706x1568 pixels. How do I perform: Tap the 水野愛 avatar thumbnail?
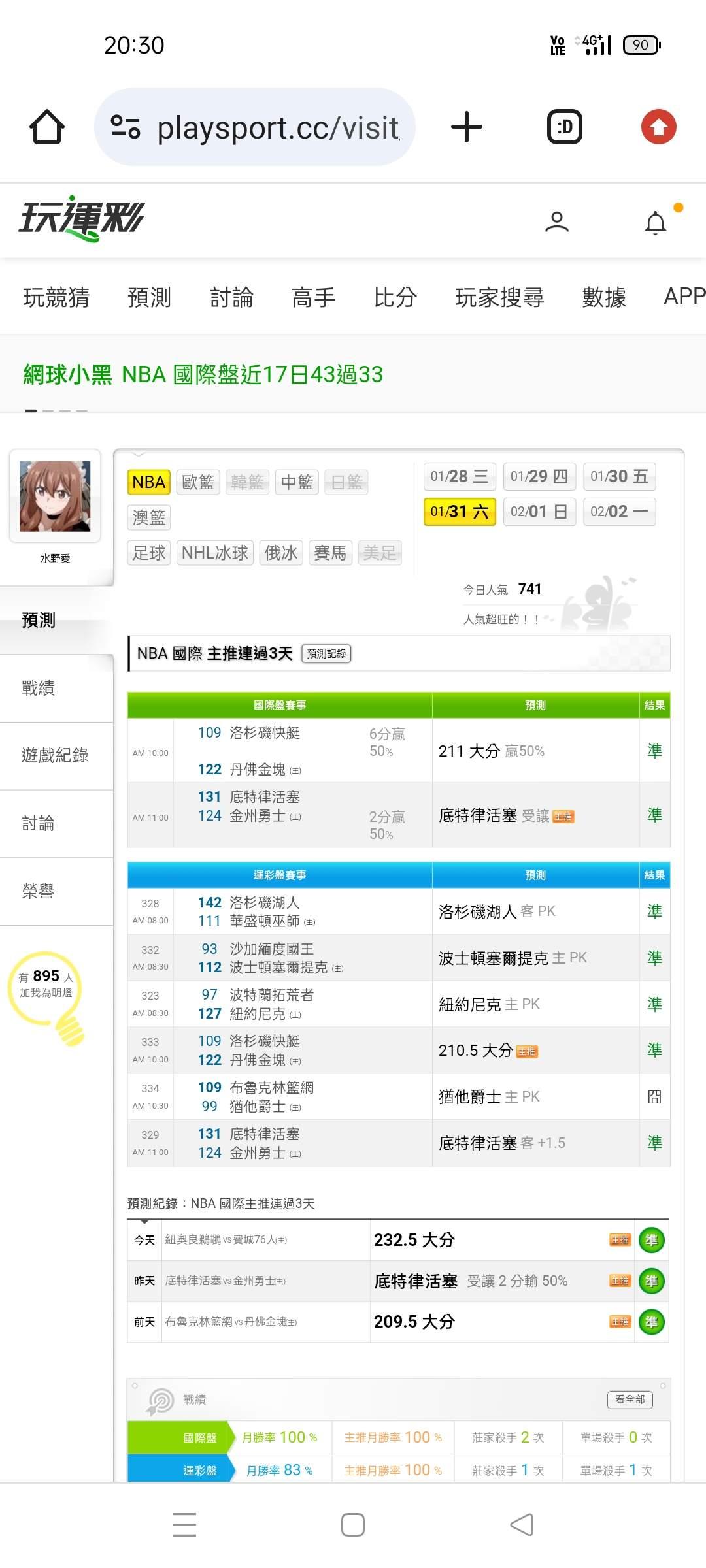(x=55, y=496)
